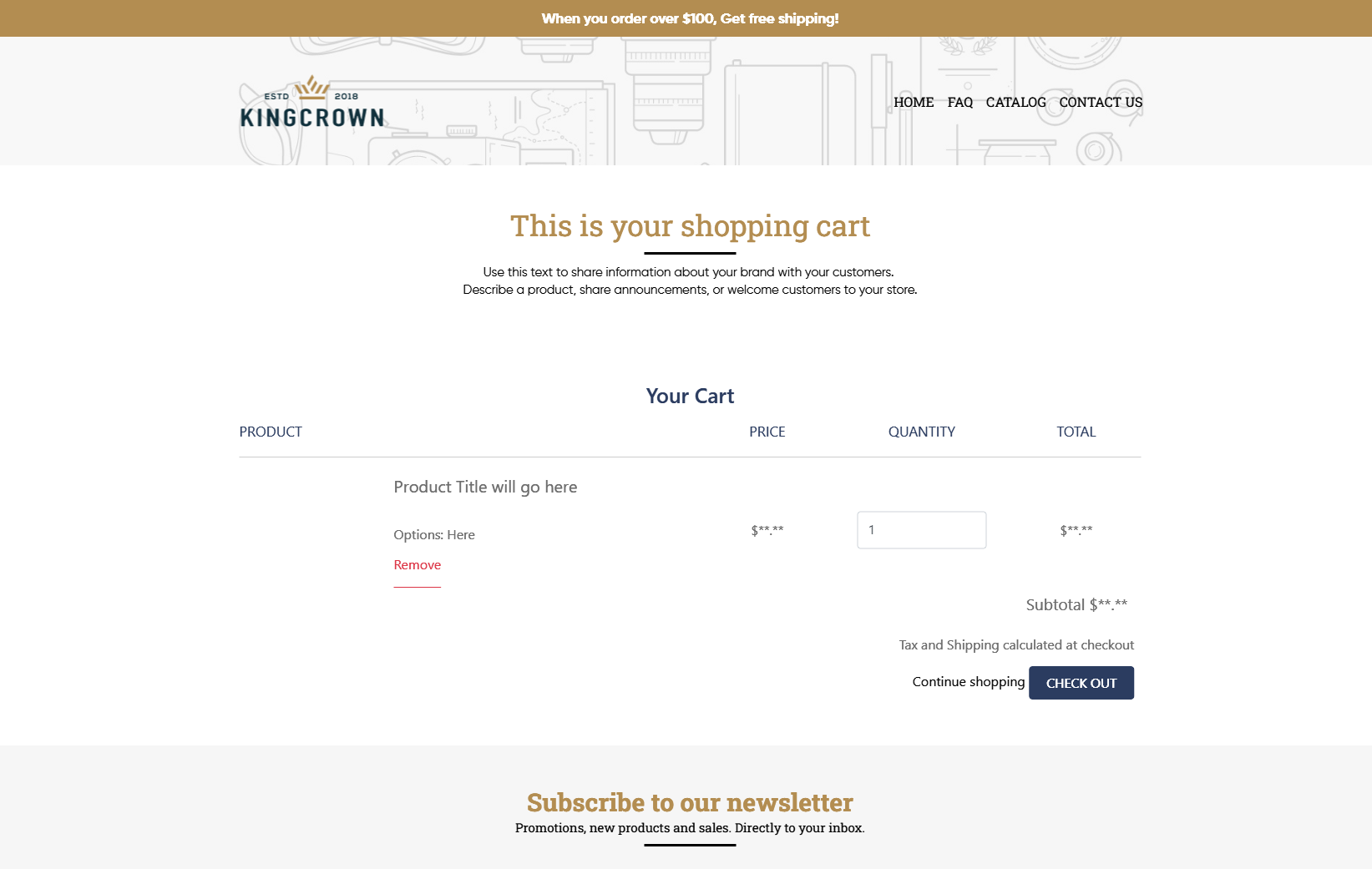
Task: Click the PRICE column header
Action: (x=767, y=432)
